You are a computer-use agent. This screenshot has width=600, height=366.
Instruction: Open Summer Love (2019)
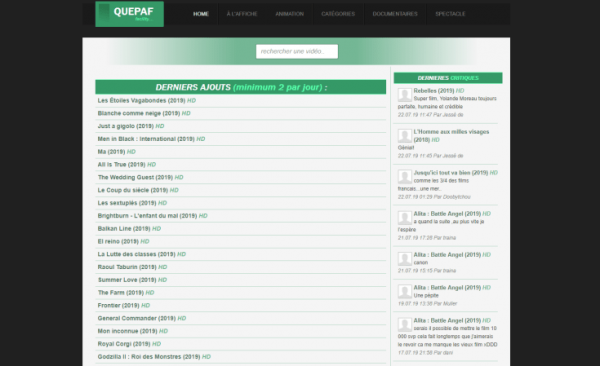pyautogui.click(x=132, y=280)
